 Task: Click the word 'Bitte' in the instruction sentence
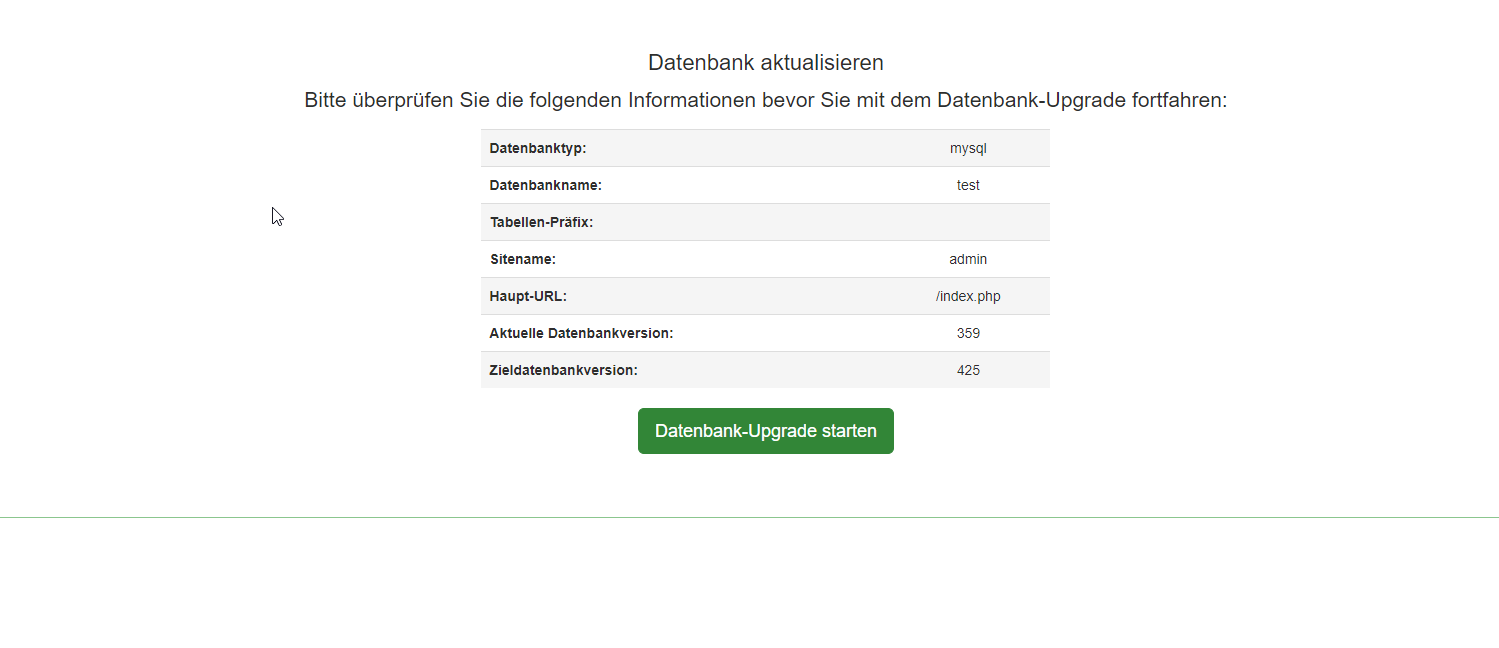point(325,100)
